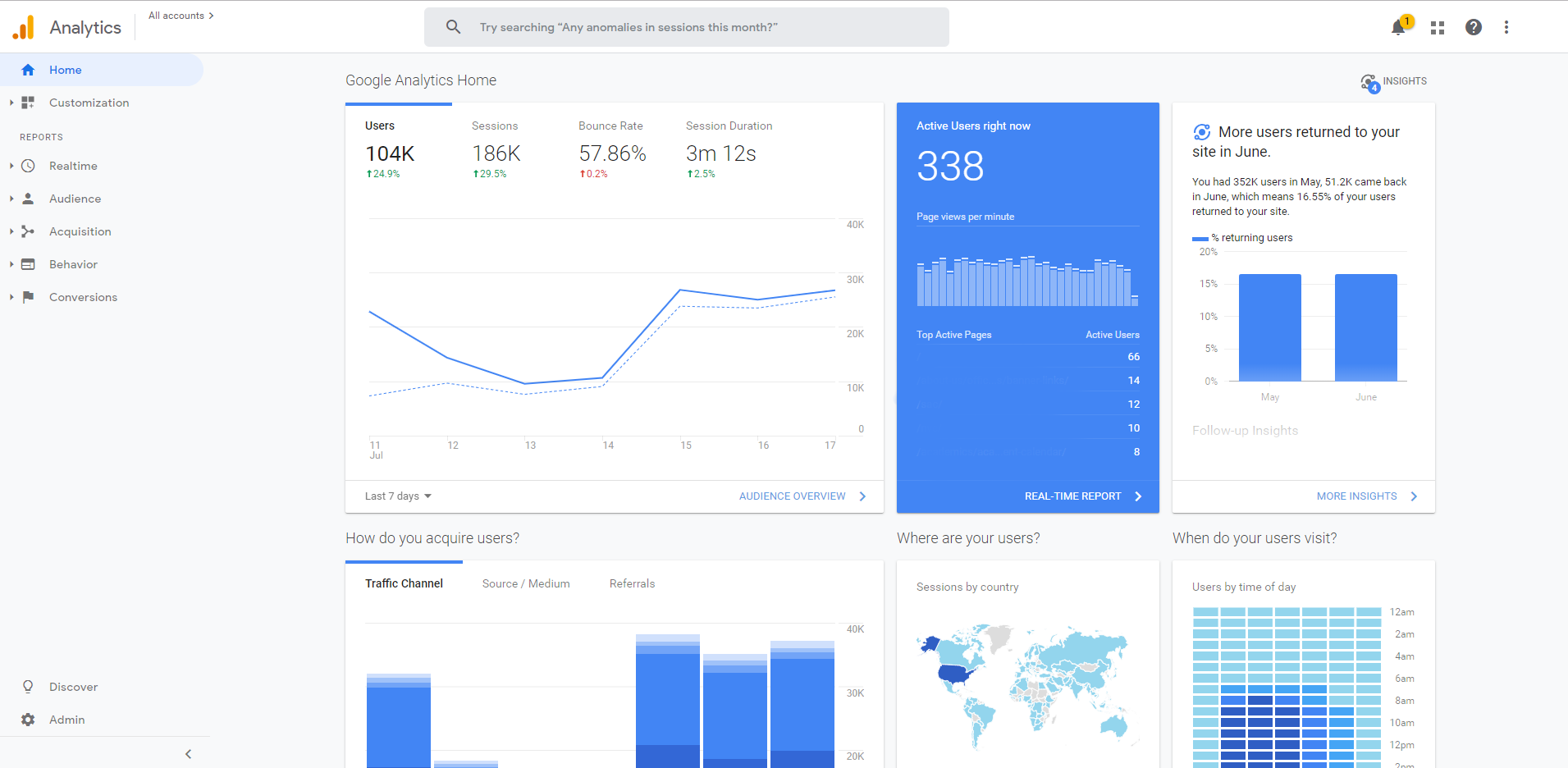Switch to Source / Medium tab
Viewport: 1568px width, 768px height.
(x=526, y=583)
